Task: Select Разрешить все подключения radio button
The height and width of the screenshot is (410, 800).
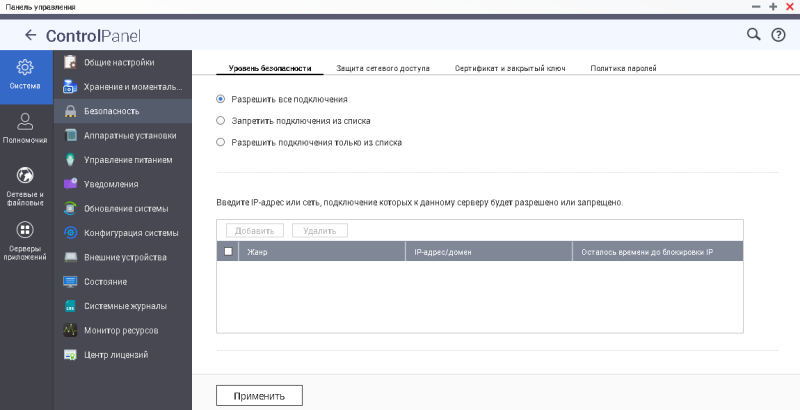Action: 220,99
